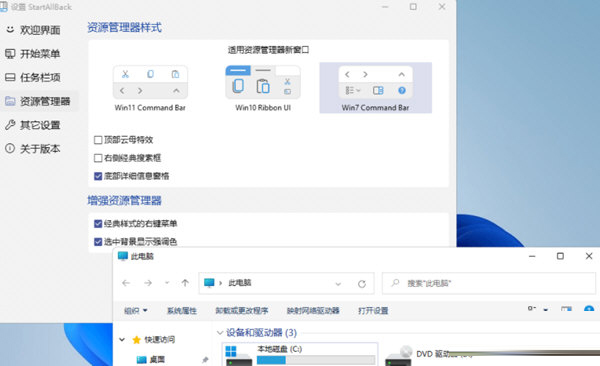Refresh the 此电脑 Explorer view
Viewport: 600px width, 366px height.
(362, 284)
